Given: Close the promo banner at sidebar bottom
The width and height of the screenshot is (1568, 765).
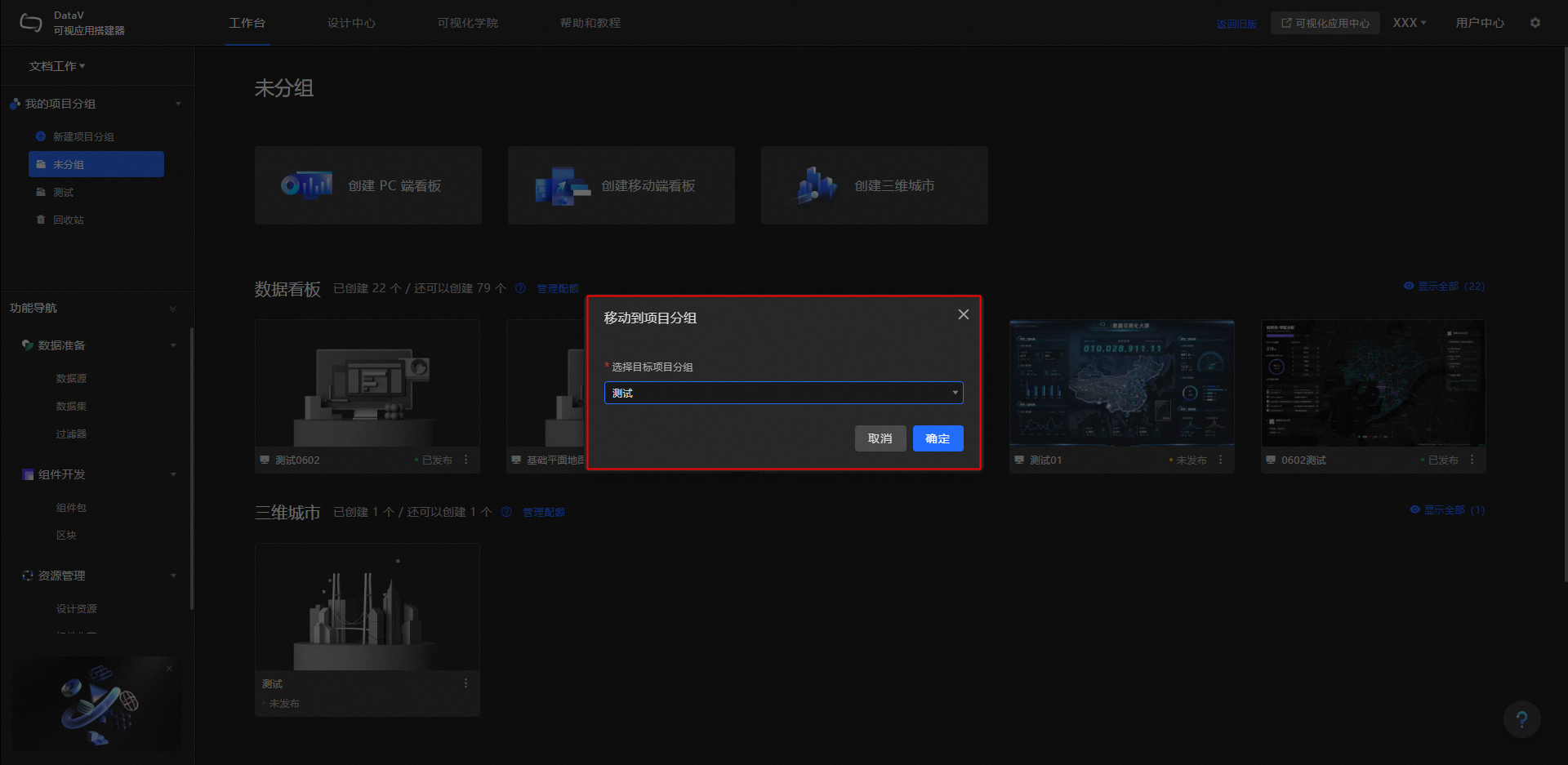Looking at the screenshot, I should tap(169, 669).
